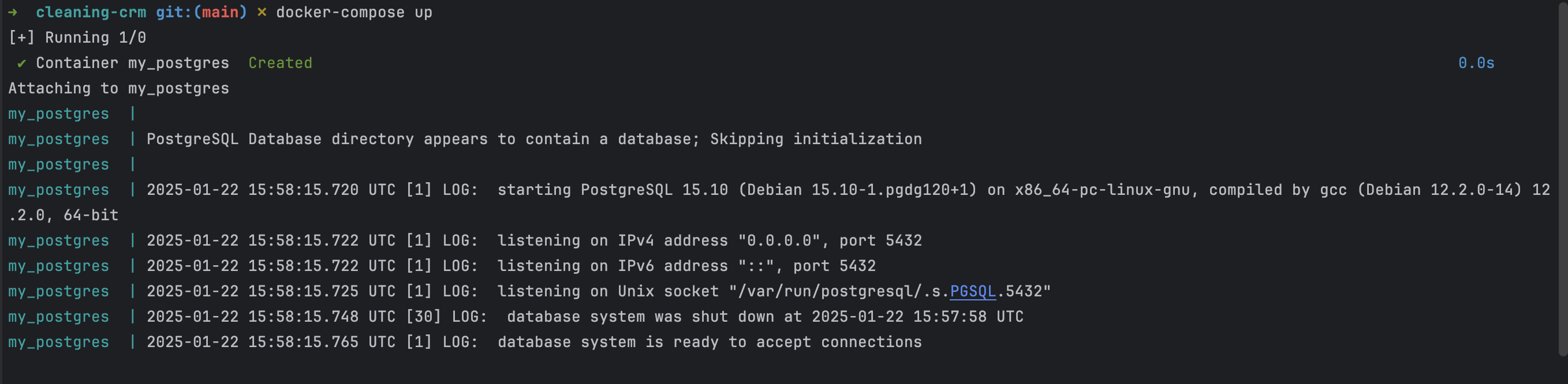The image size is (1568, 384).
Task: Click the "cleaning-crm" directory name in the prompt
Action: pos(91,12)
